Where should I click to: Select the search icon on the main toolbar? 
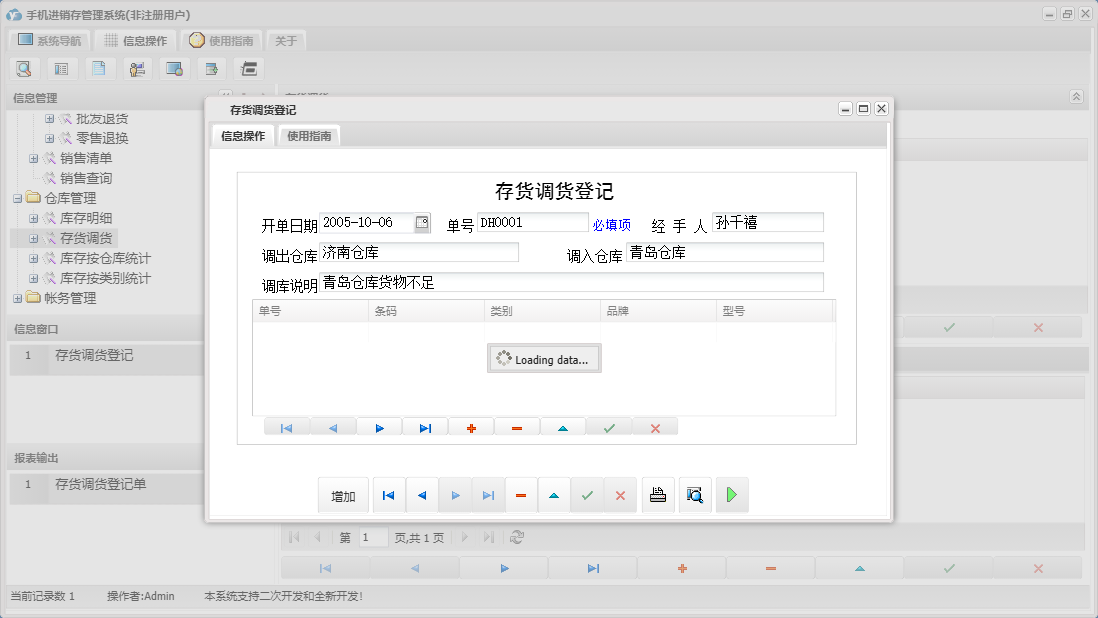point(24,68)
